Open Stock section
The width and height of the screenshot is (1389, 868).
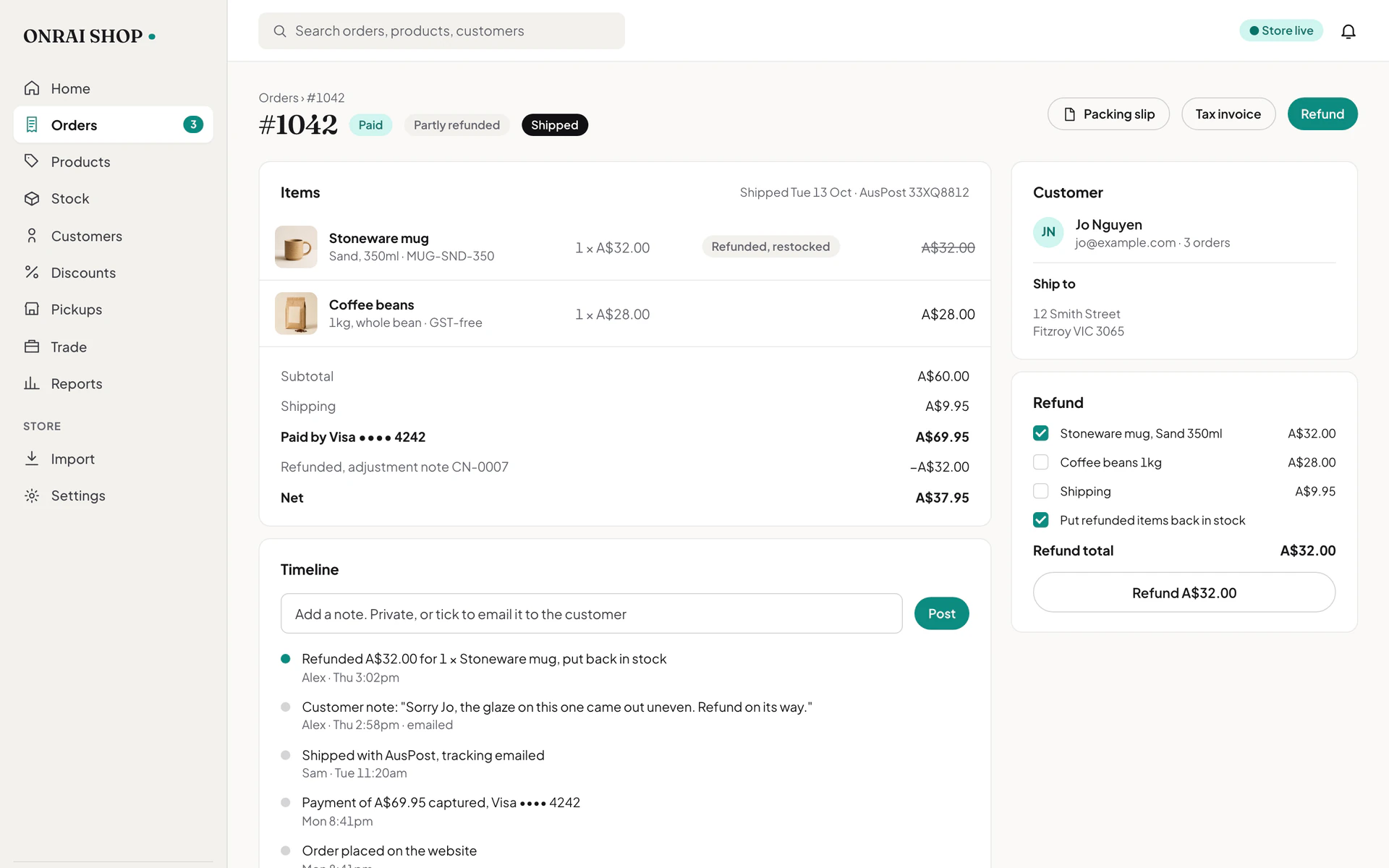coord(114,198)
